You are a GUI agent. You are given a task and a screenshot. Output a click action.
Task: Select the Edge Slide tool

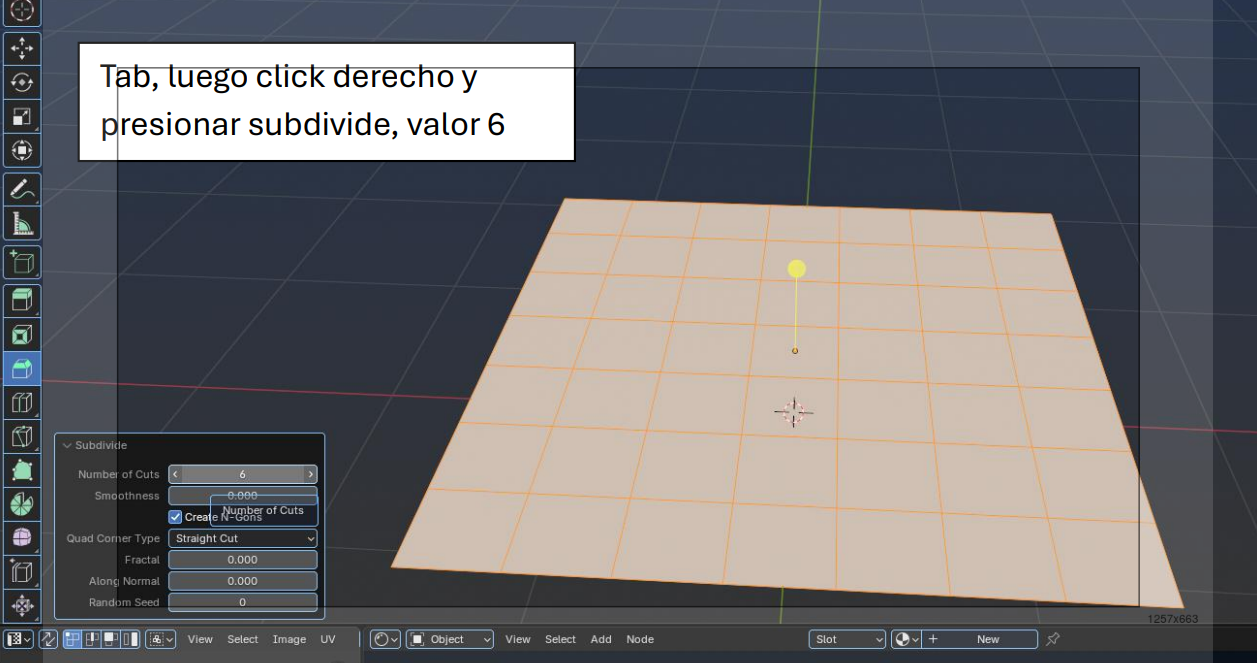click(22, 572)
